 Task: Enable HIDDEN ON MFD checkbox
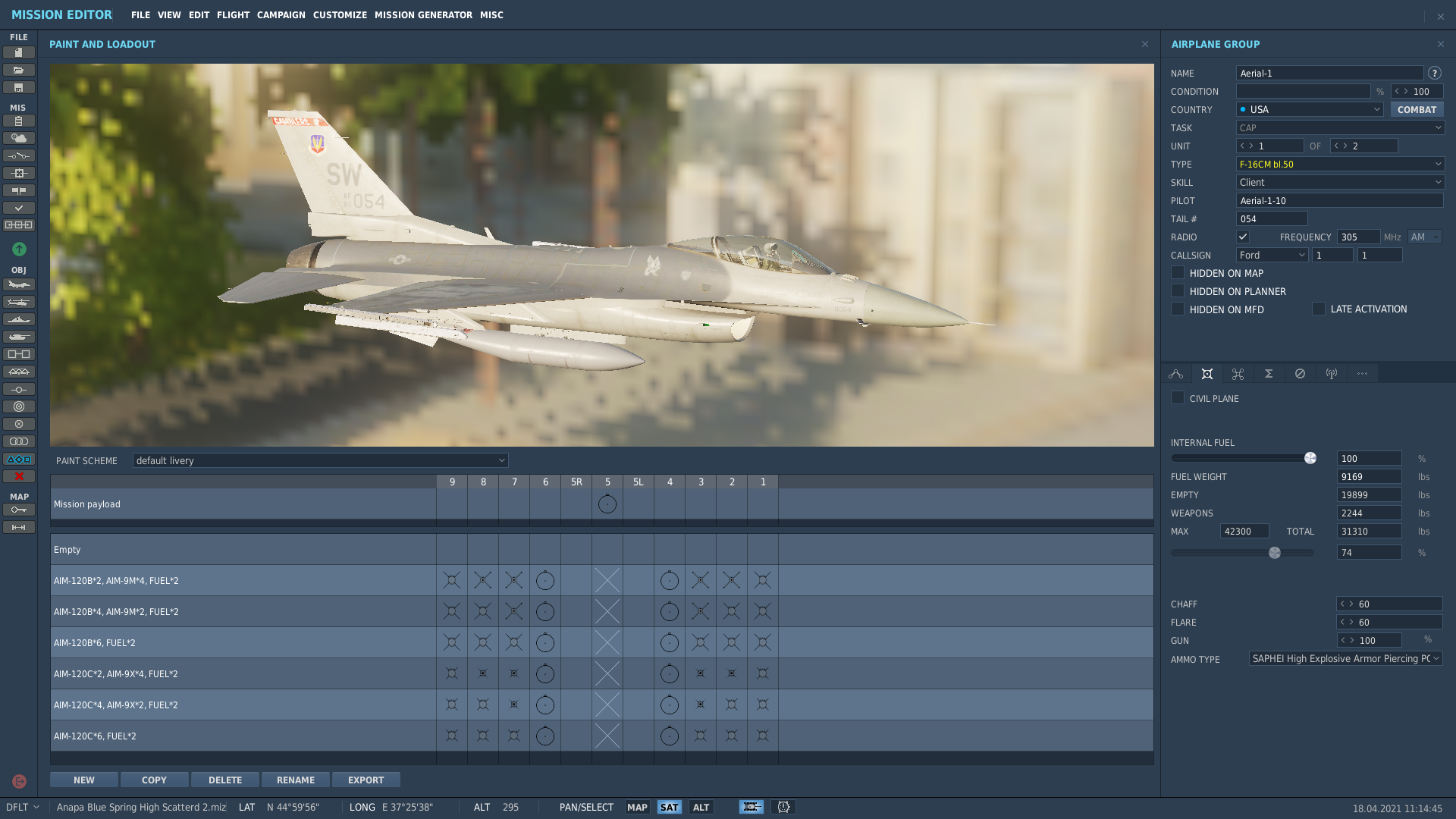pyautogui.click(x=1178, y=309)
